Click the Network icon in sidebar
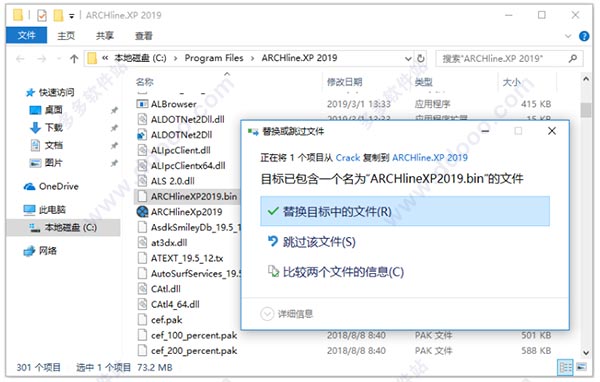 [29, 251]
